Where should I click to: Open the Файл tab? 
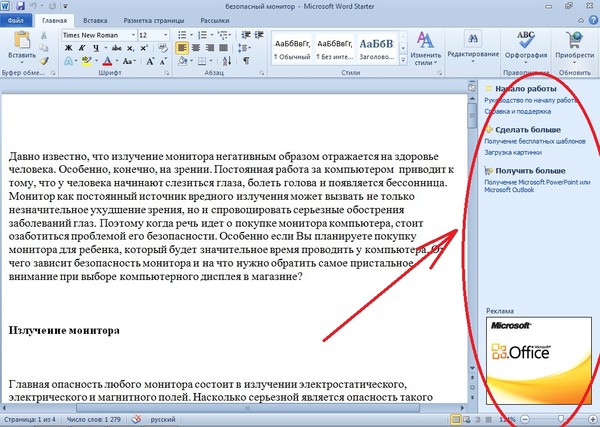pyautogui.click(x=16, y=20)
